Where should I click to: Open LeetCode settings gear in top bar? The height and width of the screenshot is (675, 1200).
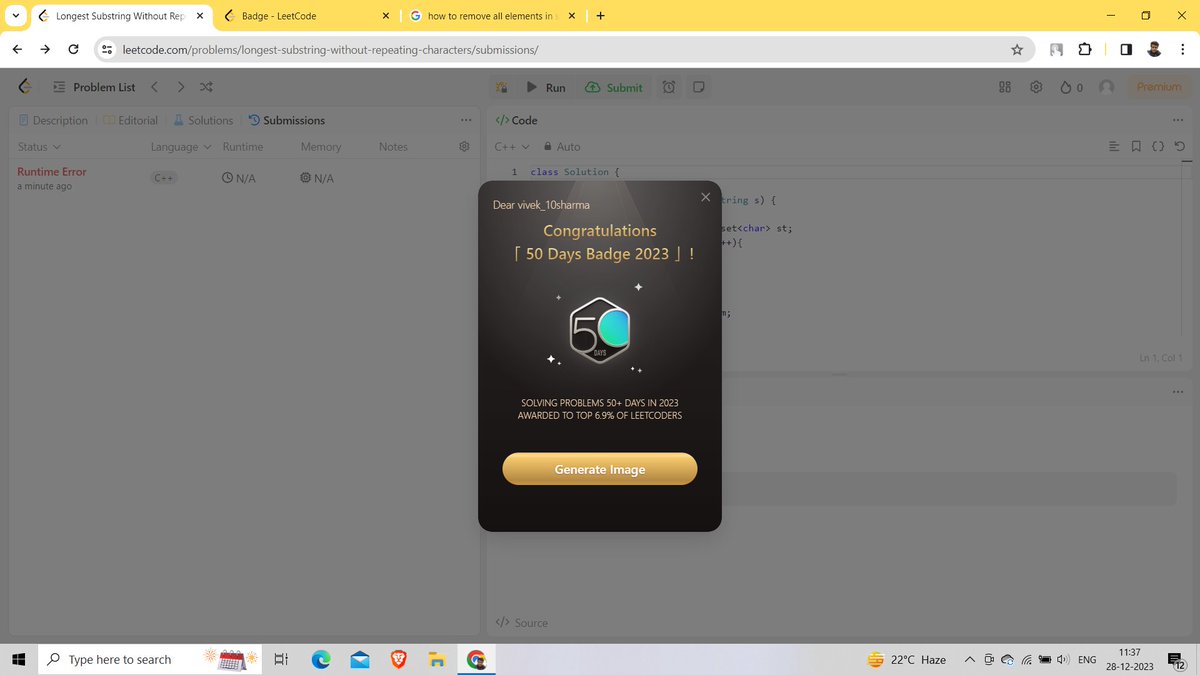coord(1037,87)
